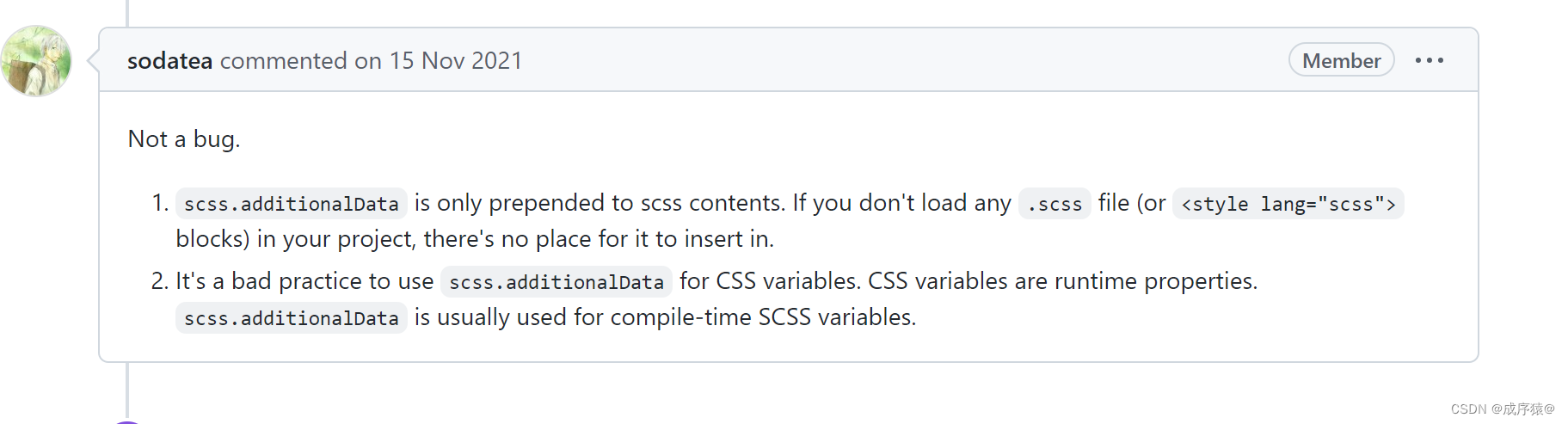
Task: Click the '15 Nov 2021' comment timestamp
Action: point(456,61)
